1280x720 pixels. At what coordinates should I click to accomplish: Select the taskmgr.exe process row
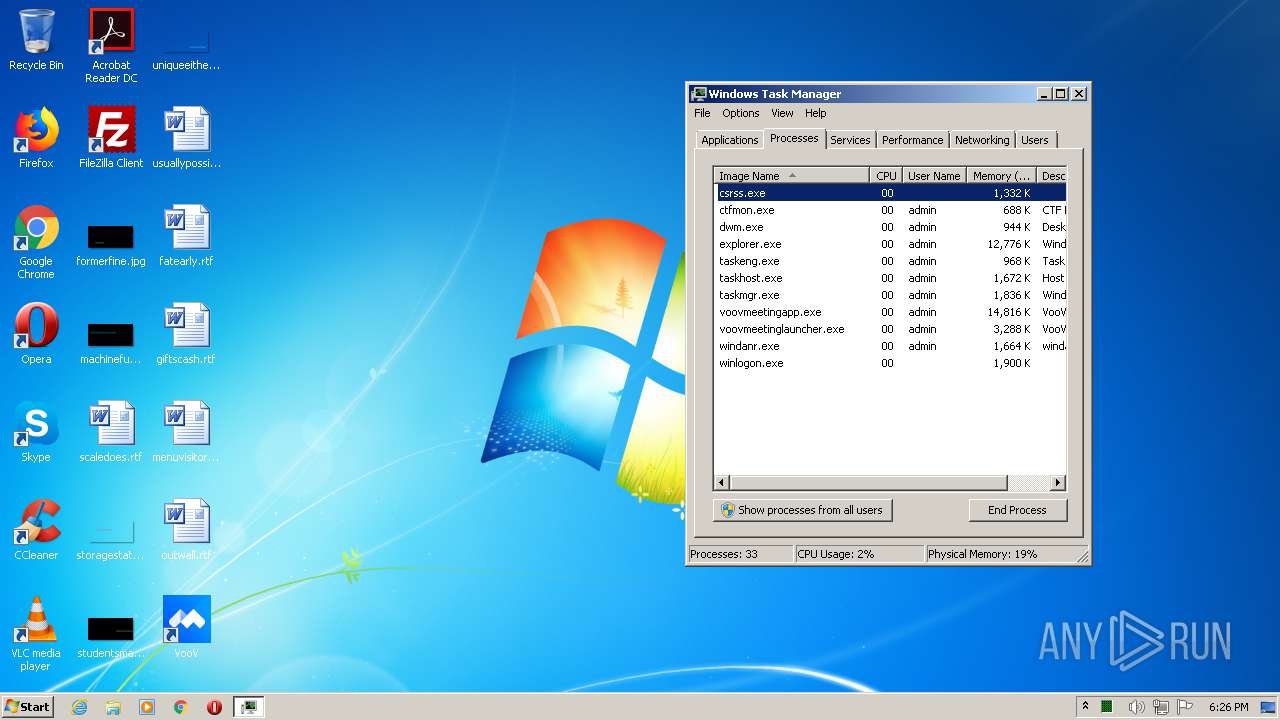tap(891, 295)
